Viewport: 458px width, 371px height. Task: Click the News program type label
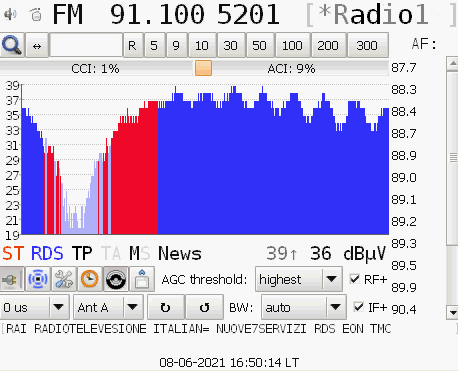180,253
